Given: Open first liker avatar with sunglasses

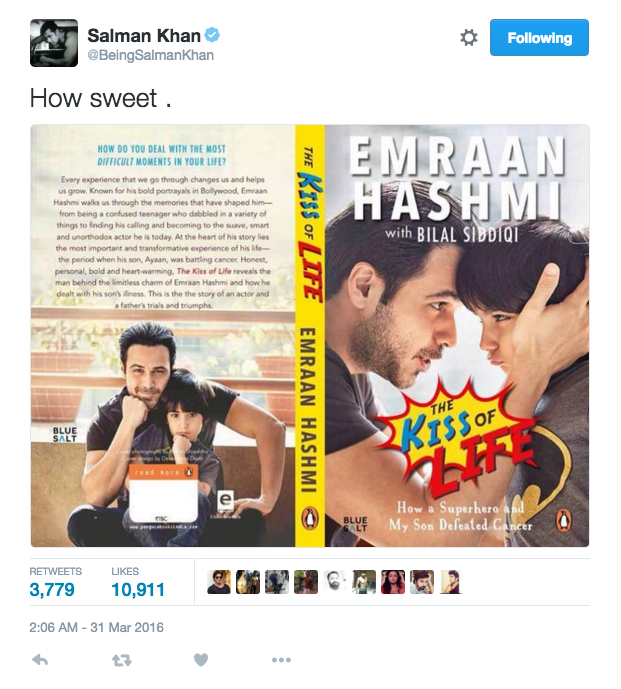Looking at the screenshot, I should [219, 582].
